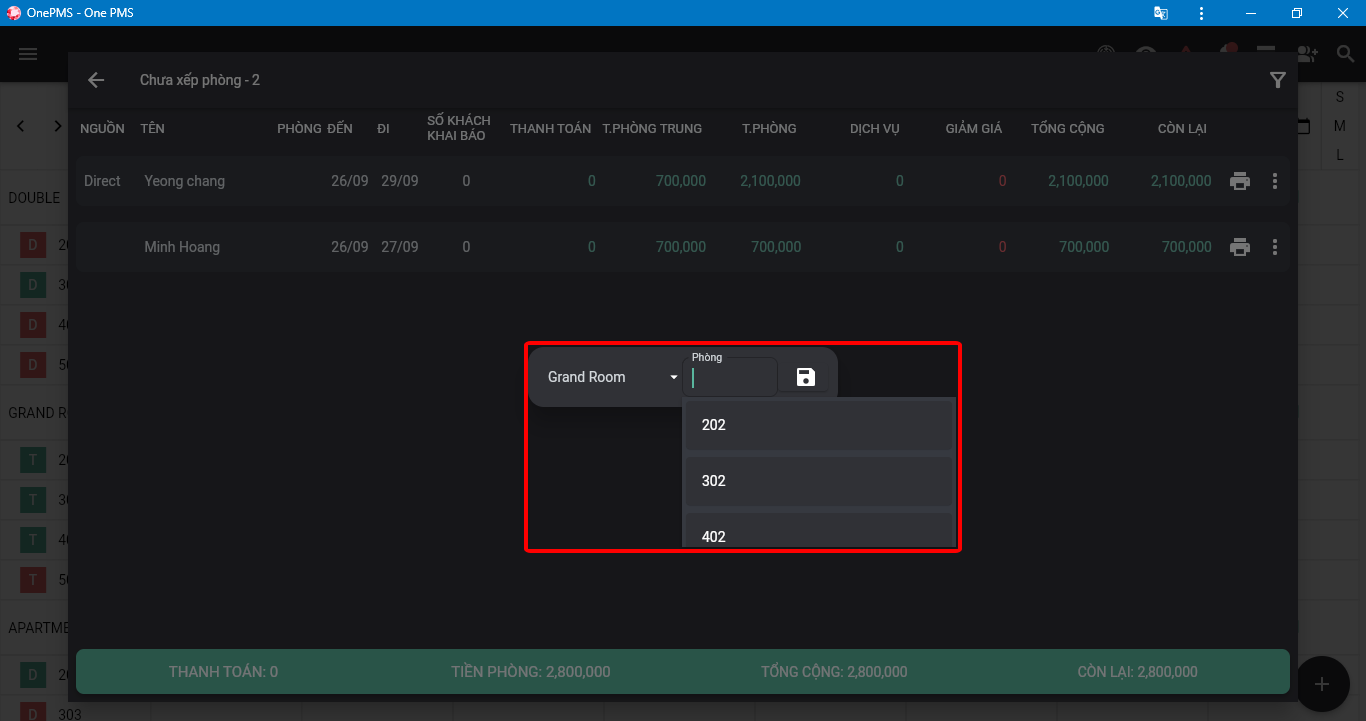Click the CÒN LẠI column header
Viewport: 1366px width, 721px height.
tap(1182, 128)
